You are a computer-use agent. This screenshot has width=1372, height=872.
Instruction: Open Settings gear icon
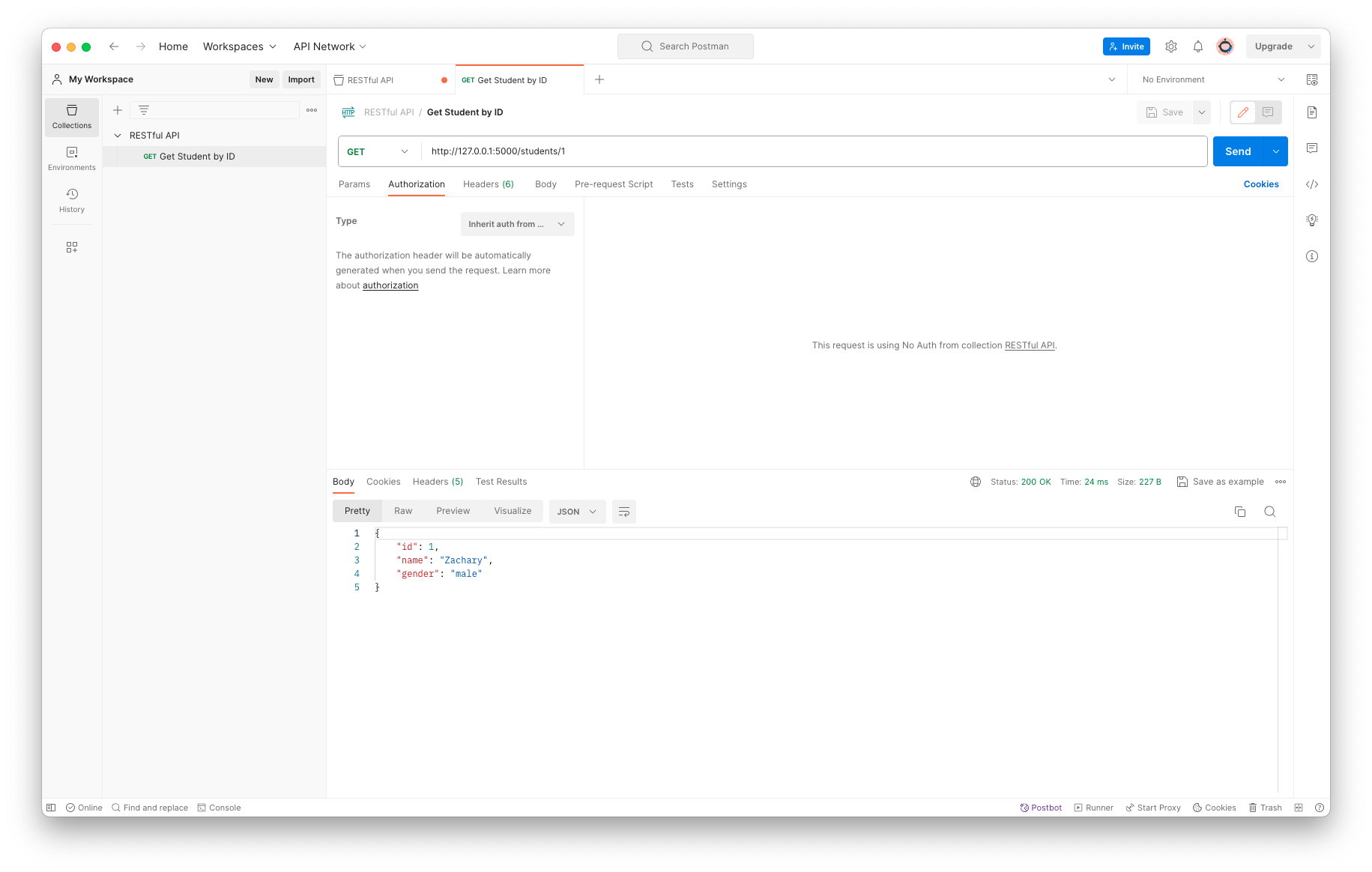click(1171, 46)
